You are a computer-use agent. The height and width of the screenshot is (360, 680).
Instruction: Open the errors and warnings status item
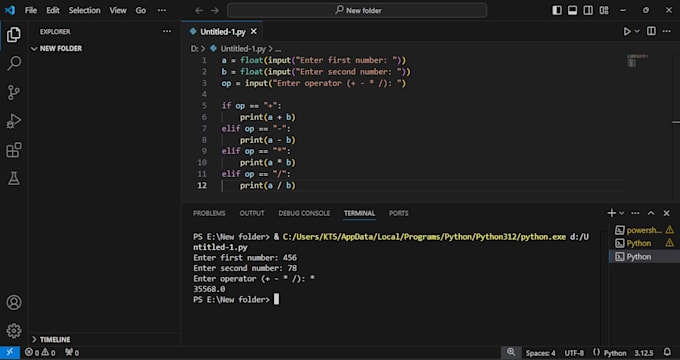pyautogui.click(x=40, y=353)
